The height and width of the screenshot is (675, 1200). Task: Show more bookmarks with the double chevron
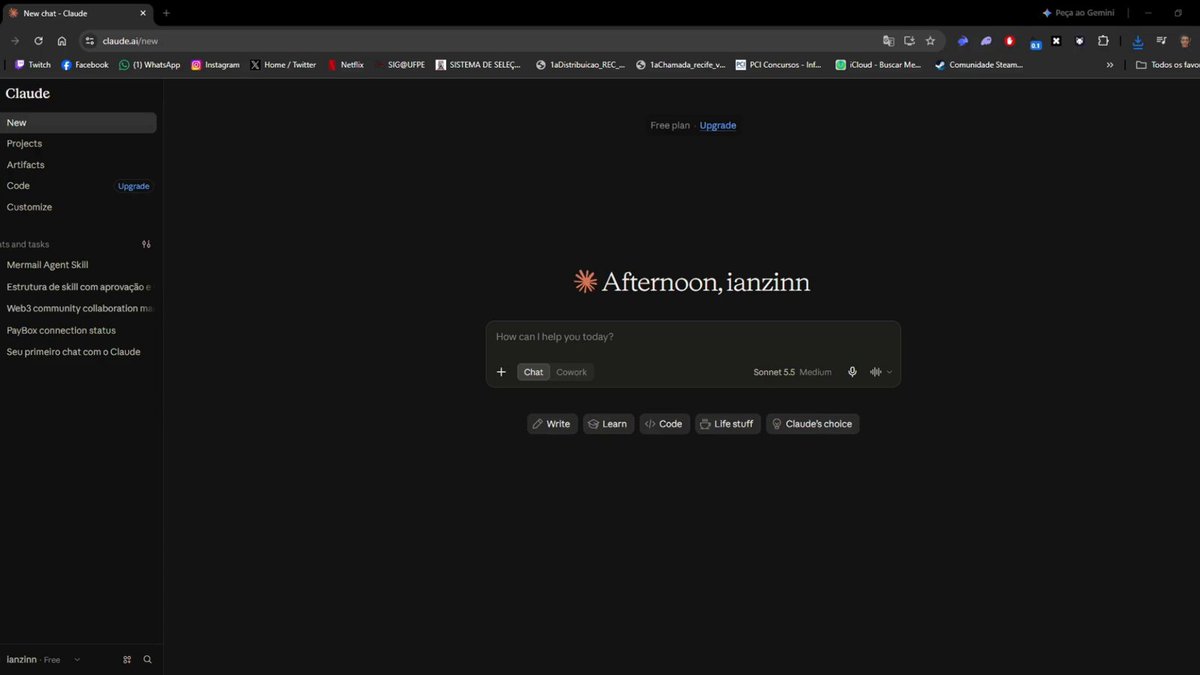1110,65
